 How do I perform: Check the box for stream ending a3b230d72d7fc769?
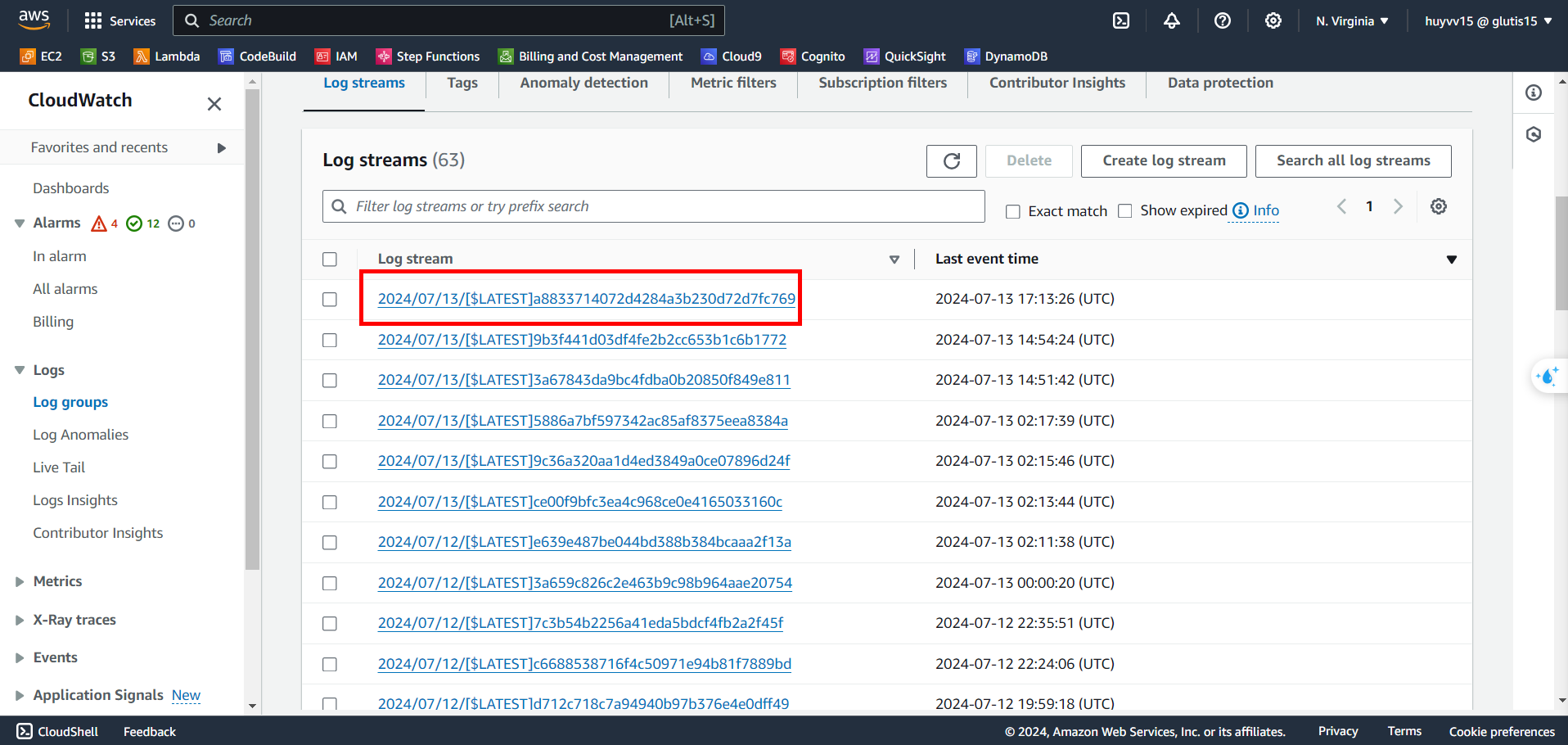pos(330,300)
